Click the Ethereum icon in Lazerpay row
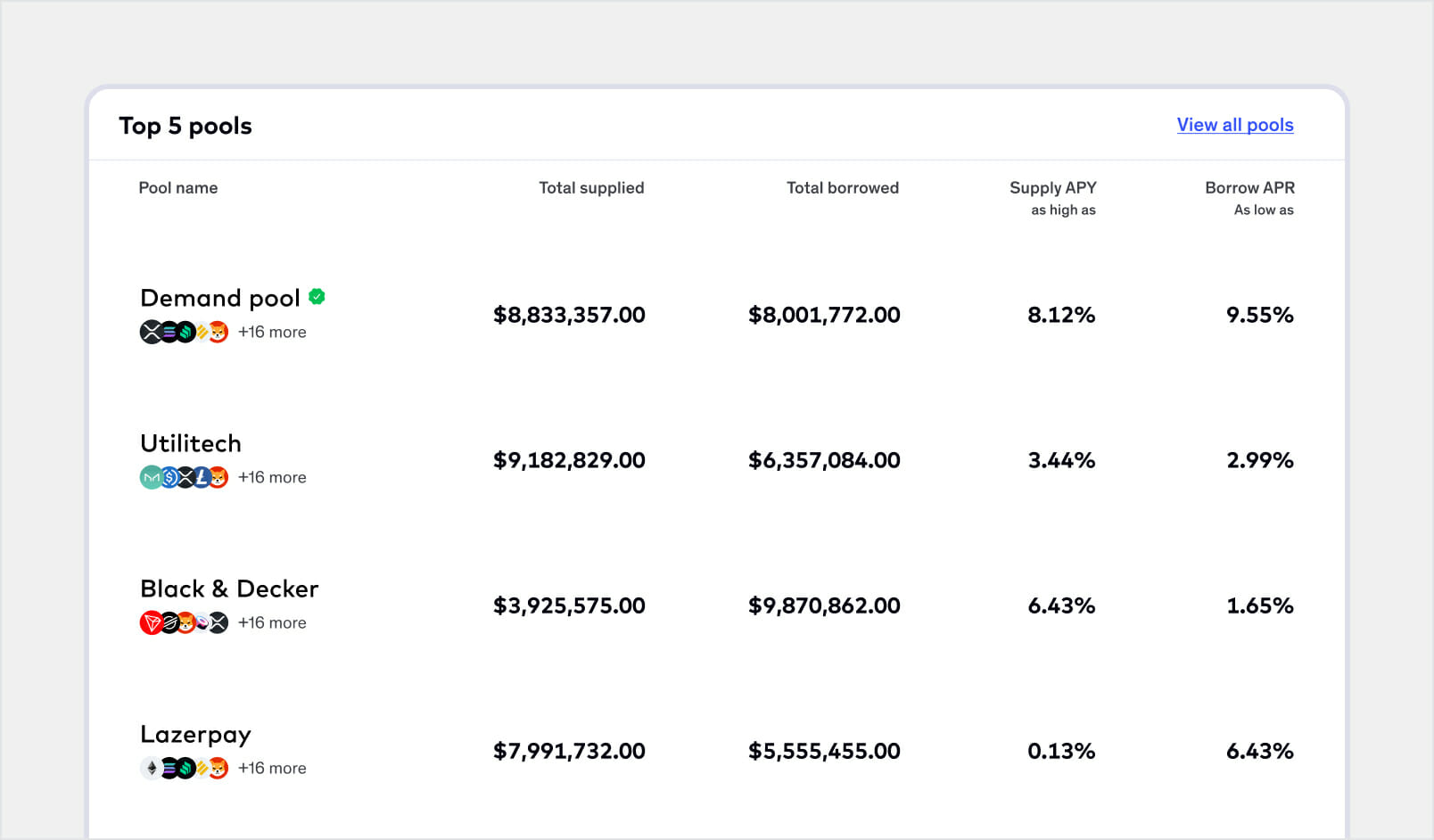This screenshot has height=840, width=1434. pyautogui.click(x=152, y=769)
